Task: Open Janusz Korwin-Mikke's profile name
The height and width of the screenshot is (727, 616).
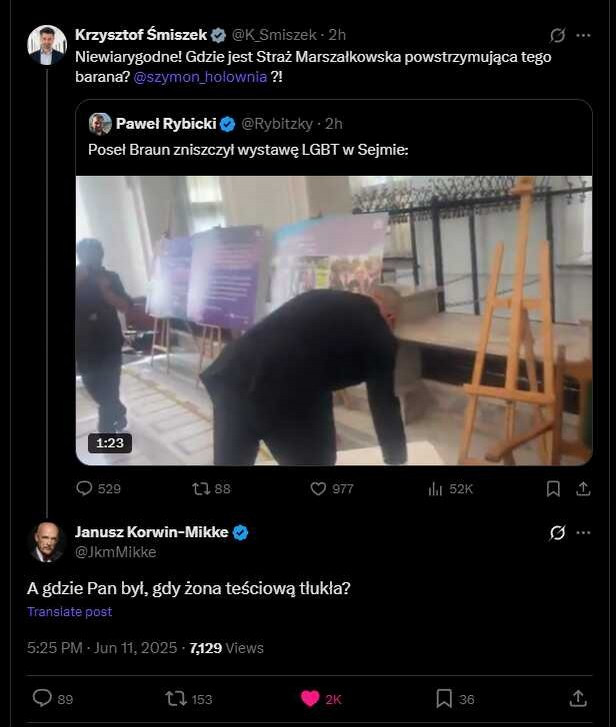Action: (x=152, y=532)
